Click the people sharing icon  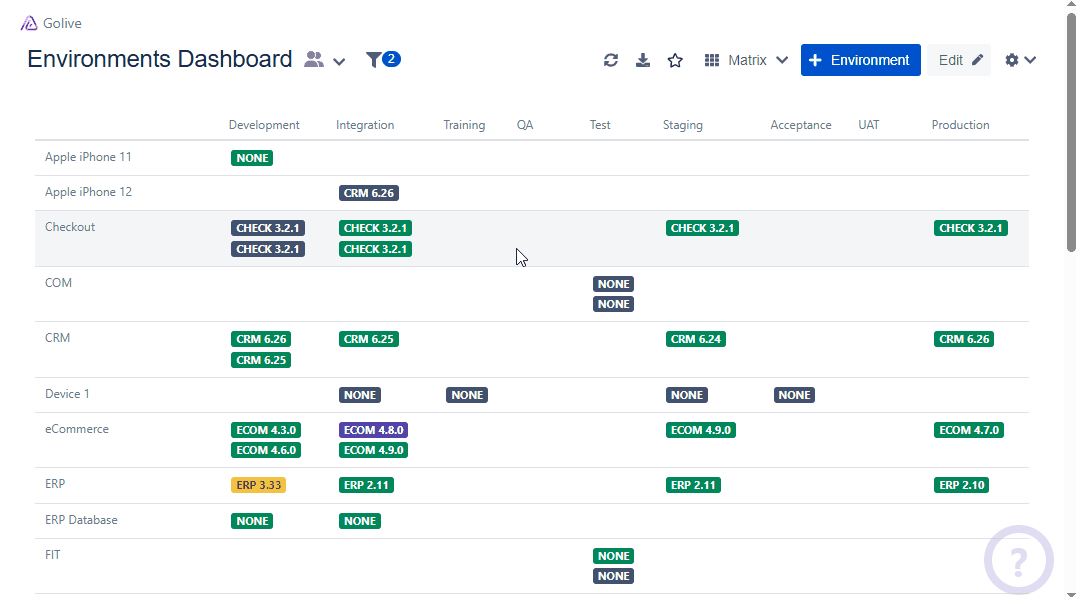coord(314,60)
